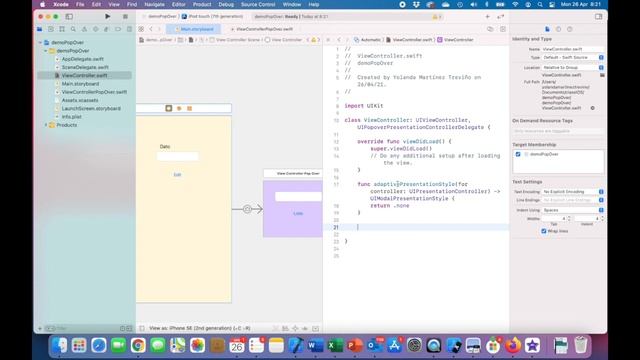Viewport: 640px width, 360px height.
Task: Open Google Chrome from the Dock
Action: [x=138, y=346]
